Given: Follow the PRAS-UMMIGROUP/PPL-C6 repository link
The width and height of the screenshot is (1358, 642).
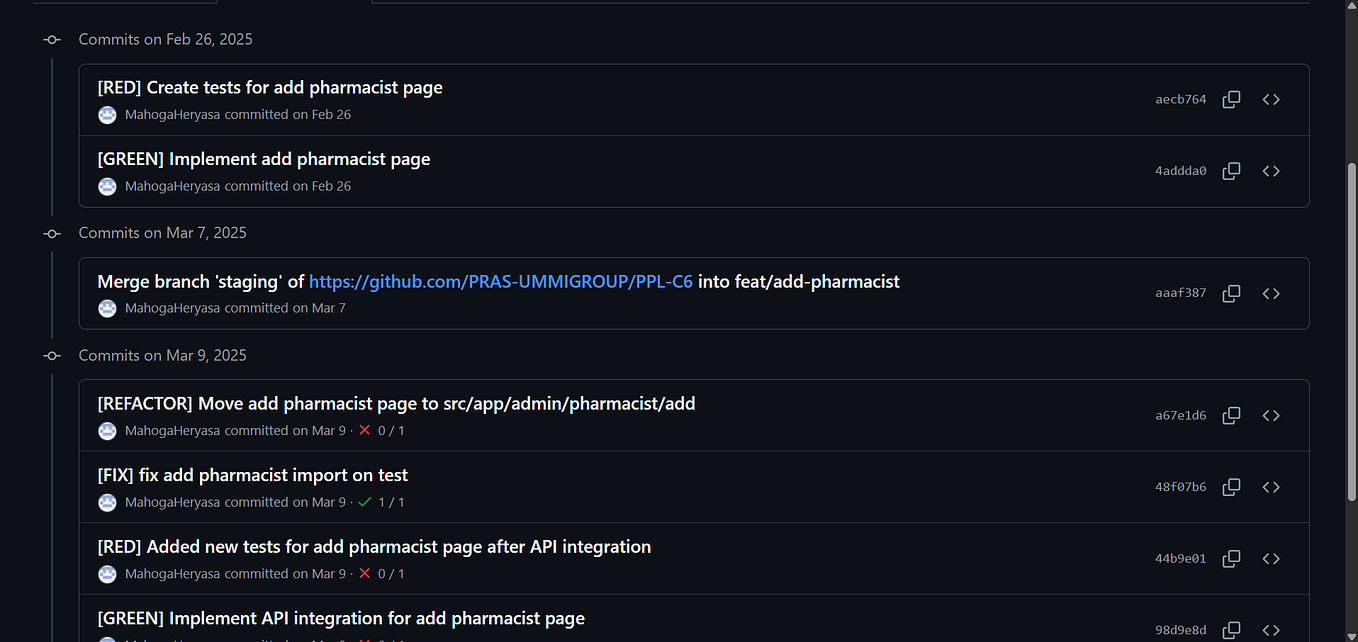Looking at the screenshot, I should pos(500,281).
